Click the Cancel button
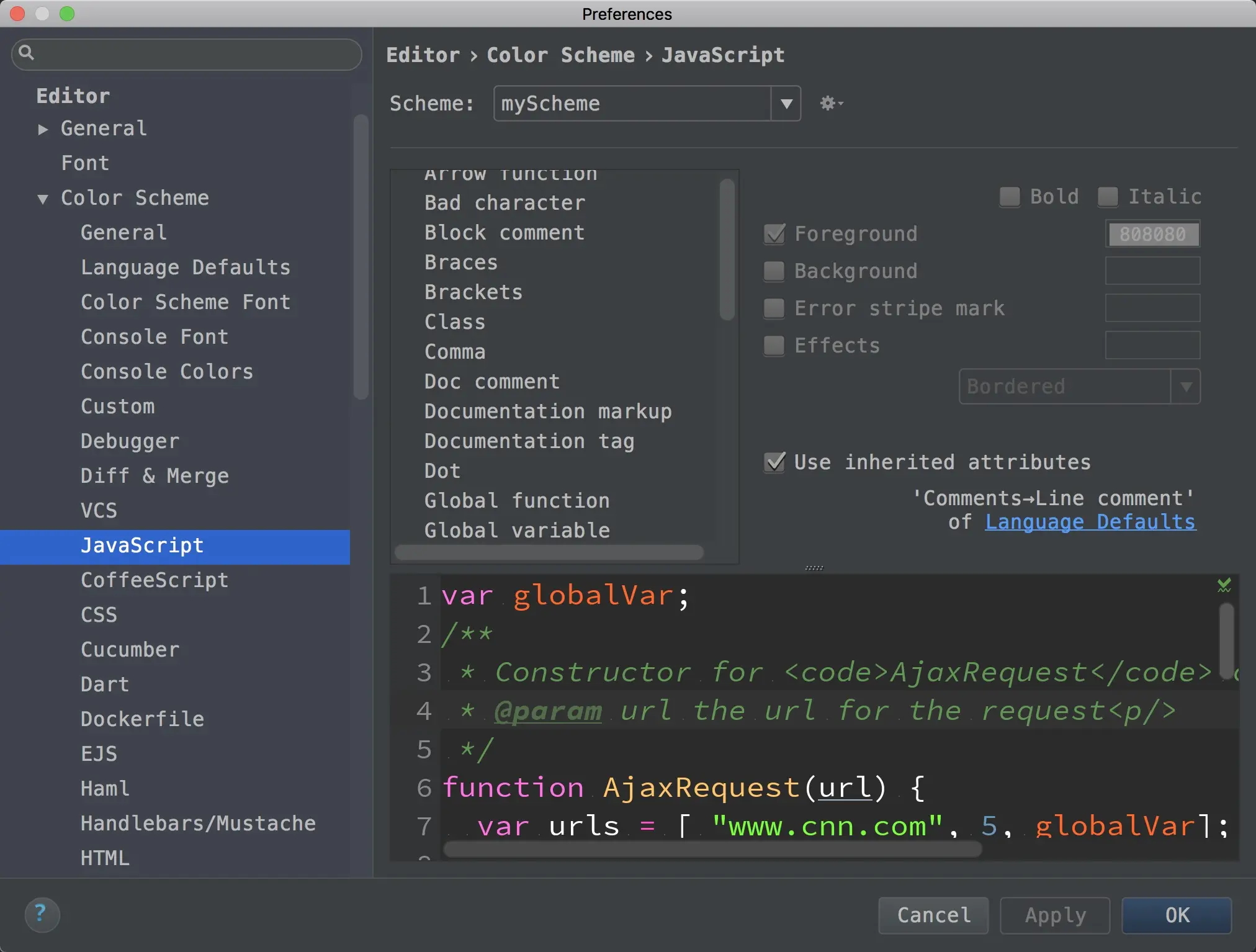1256x952 pixels. pyautogui.click(x=933, y=915)
